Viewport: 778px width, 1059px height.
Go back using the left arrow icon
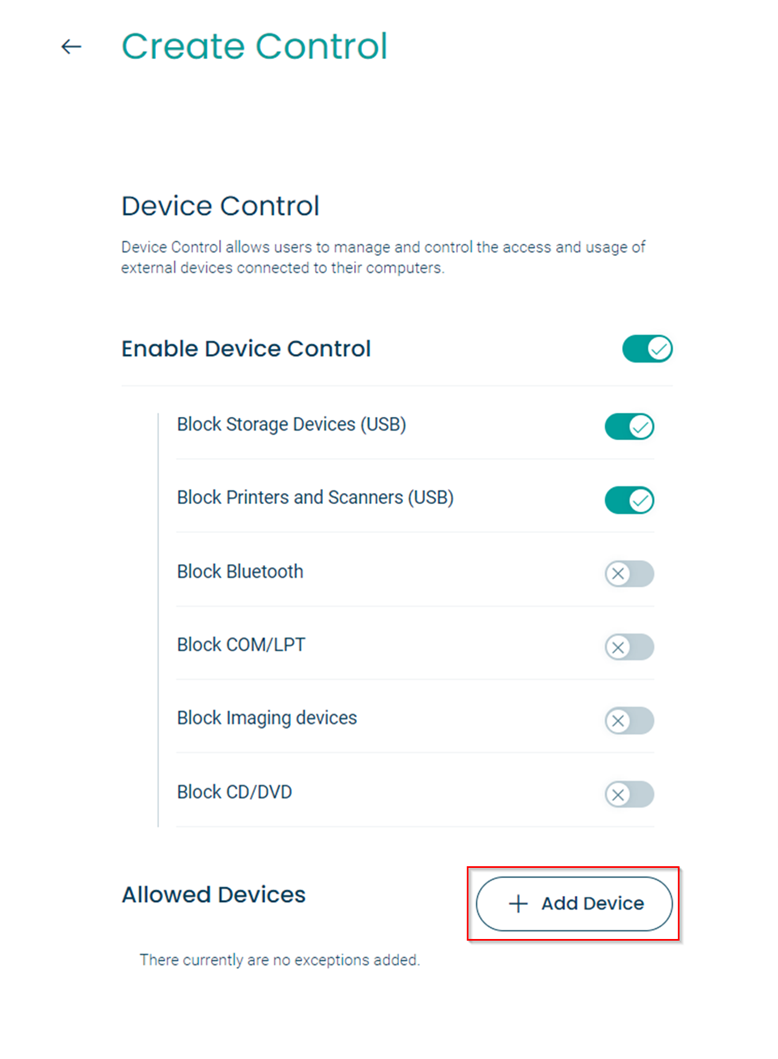(71, 47)
